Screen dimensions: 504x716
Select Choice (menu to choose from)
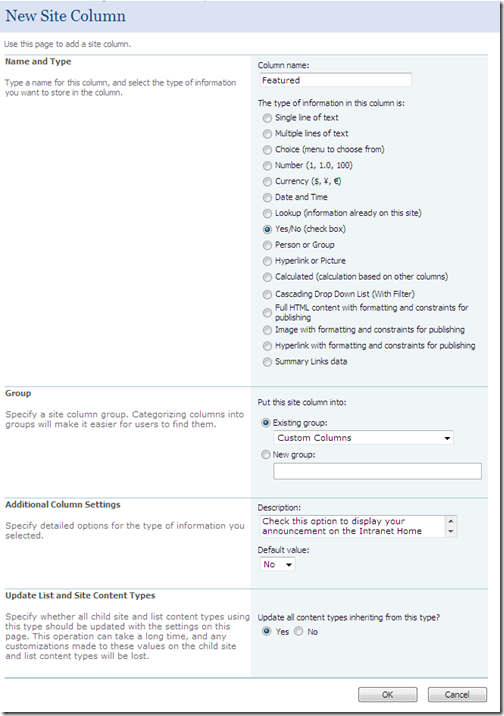pos(267,150)
